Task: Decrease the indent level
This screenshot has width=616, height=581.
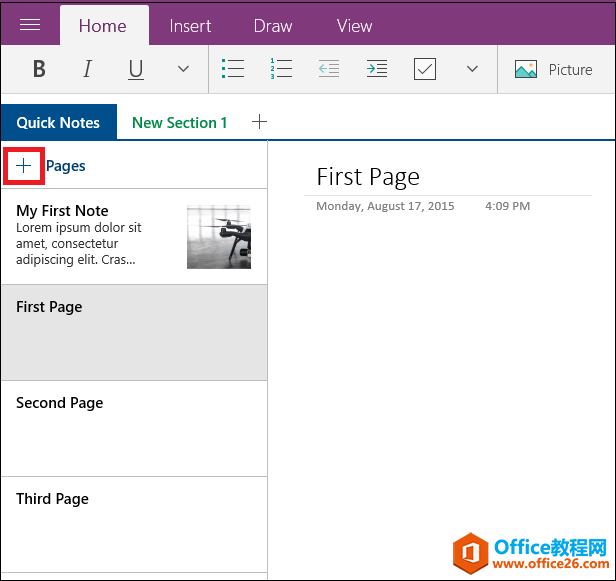Action: tap(328, 70)
